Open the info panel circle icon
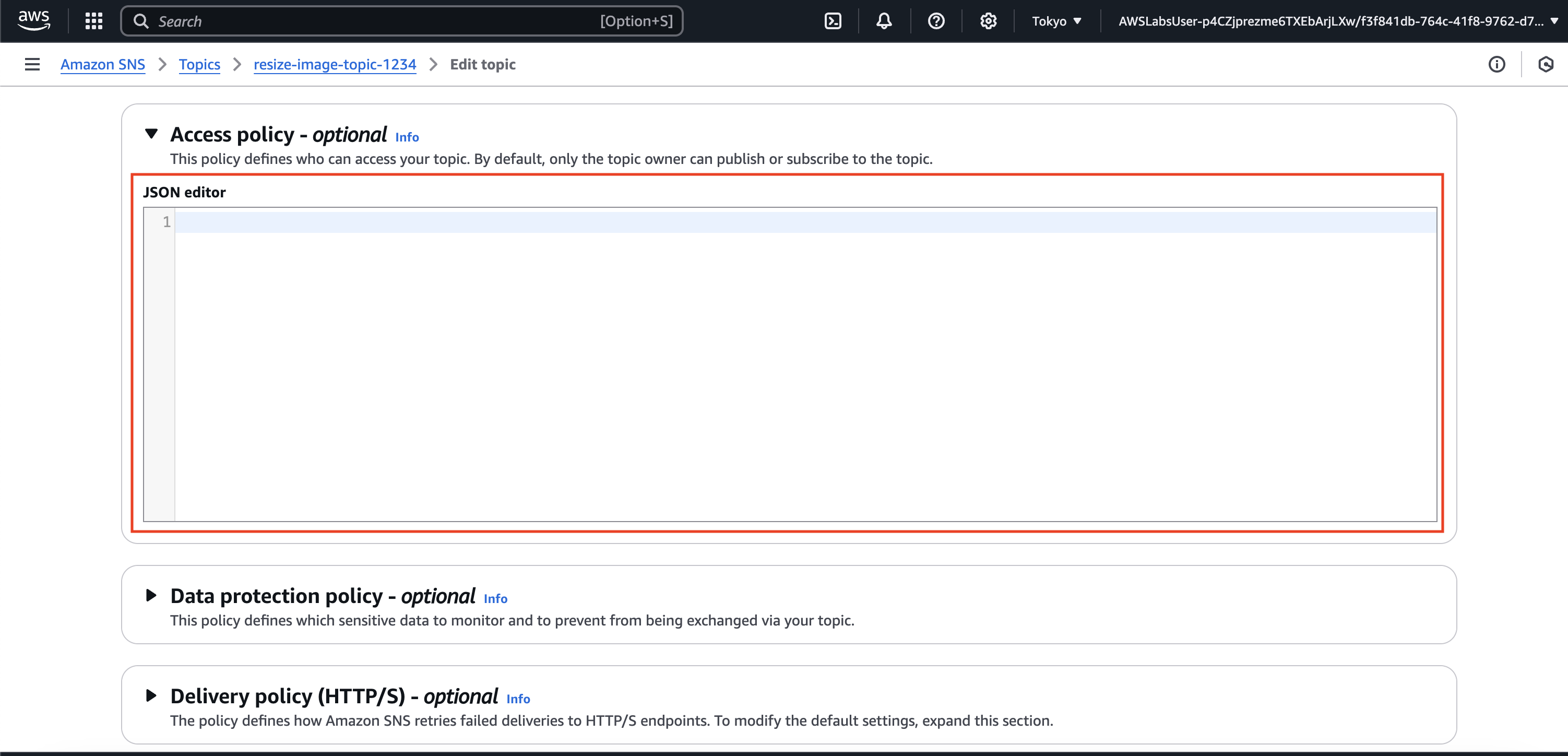The height and width of the screenshot is (756, 1568). coord(1497,65)
